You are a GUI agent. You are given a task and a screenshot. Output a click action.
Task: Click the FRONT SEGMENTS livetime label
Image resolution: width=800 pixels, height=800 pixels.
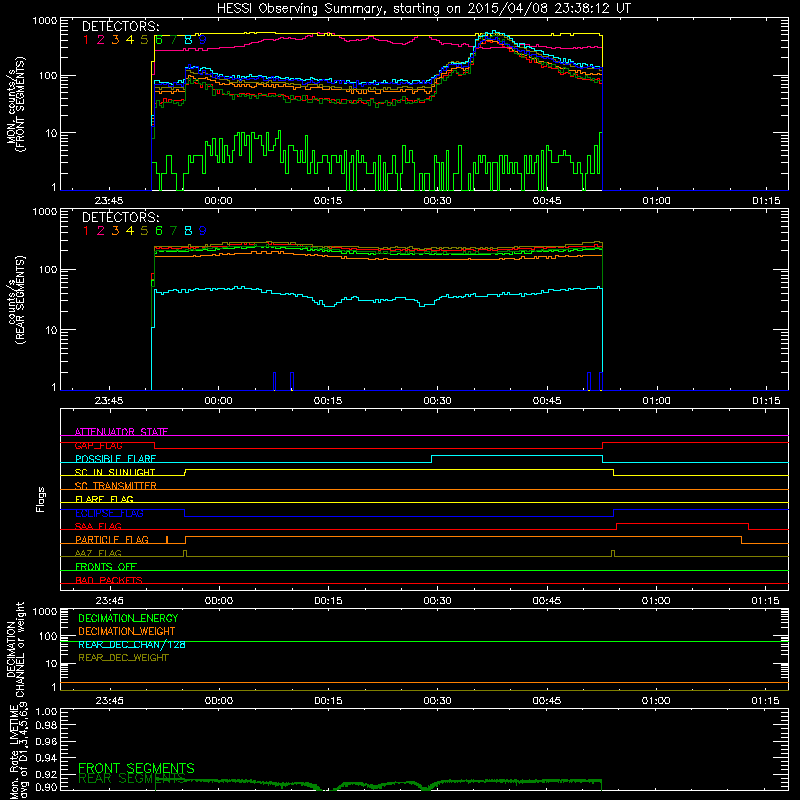[x=136, y=768]
